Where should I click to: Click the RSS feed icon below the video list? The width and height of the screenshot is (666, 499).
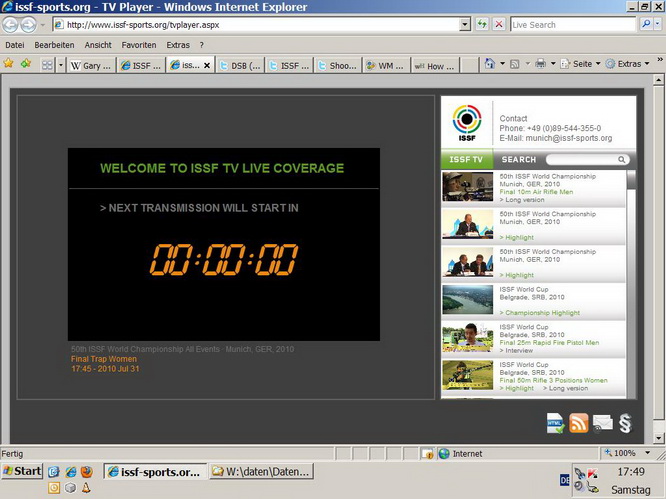579,423
